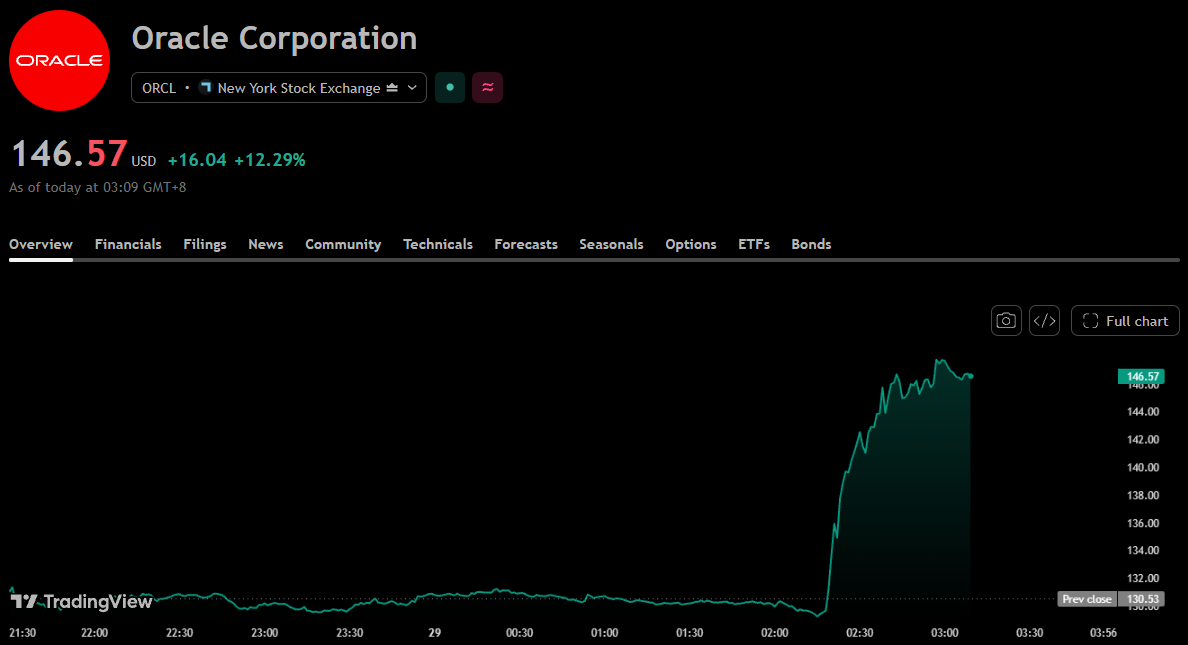The height and width of the screenshot is (645, 1188).
Task: Click the 144.00 price axis label
Action: (1143, 412)
